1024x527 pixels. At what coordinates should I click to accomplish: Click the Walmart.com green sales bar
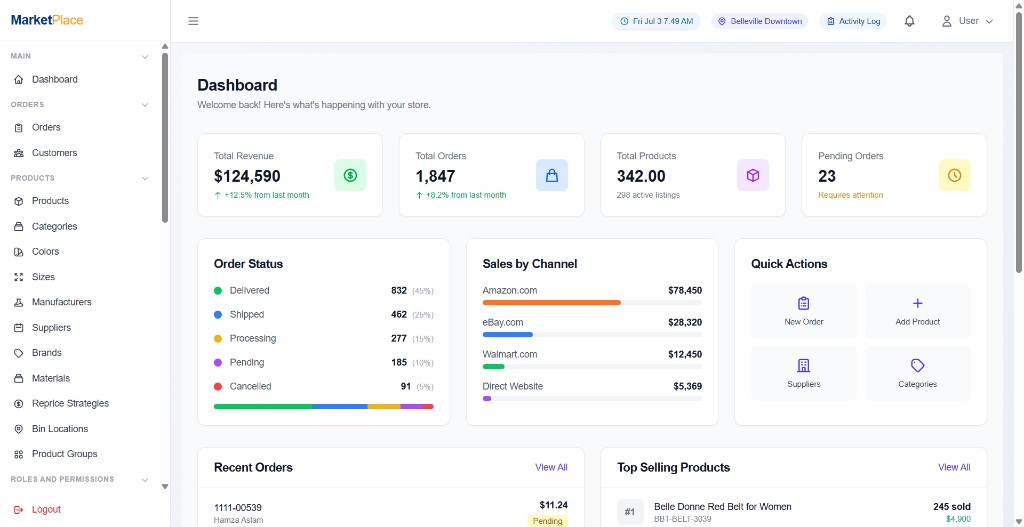494,366
